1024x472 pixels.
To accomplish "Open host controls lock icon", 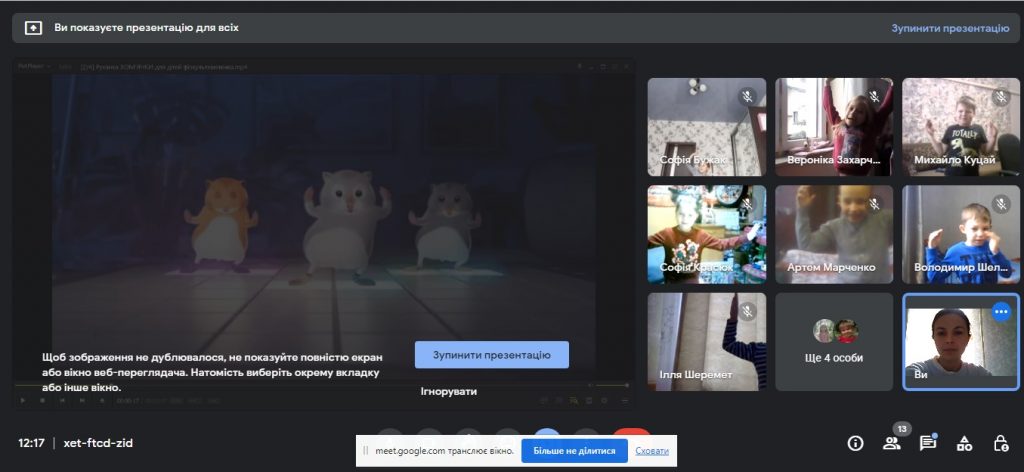I will pyautogui.click(x=1000, y=443).
